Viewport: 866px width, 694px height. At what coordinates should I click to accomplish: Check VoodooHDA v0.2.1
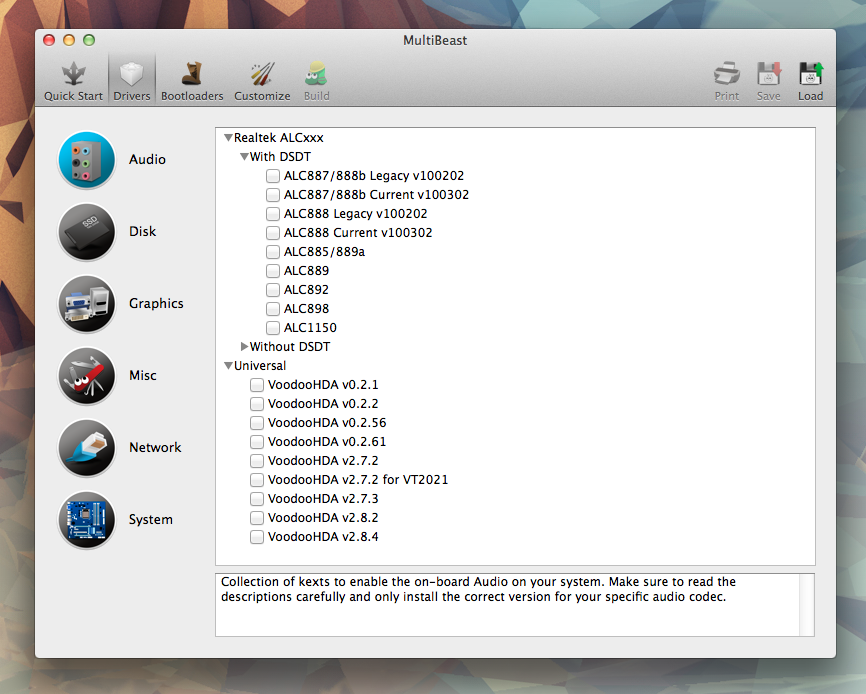257,385
